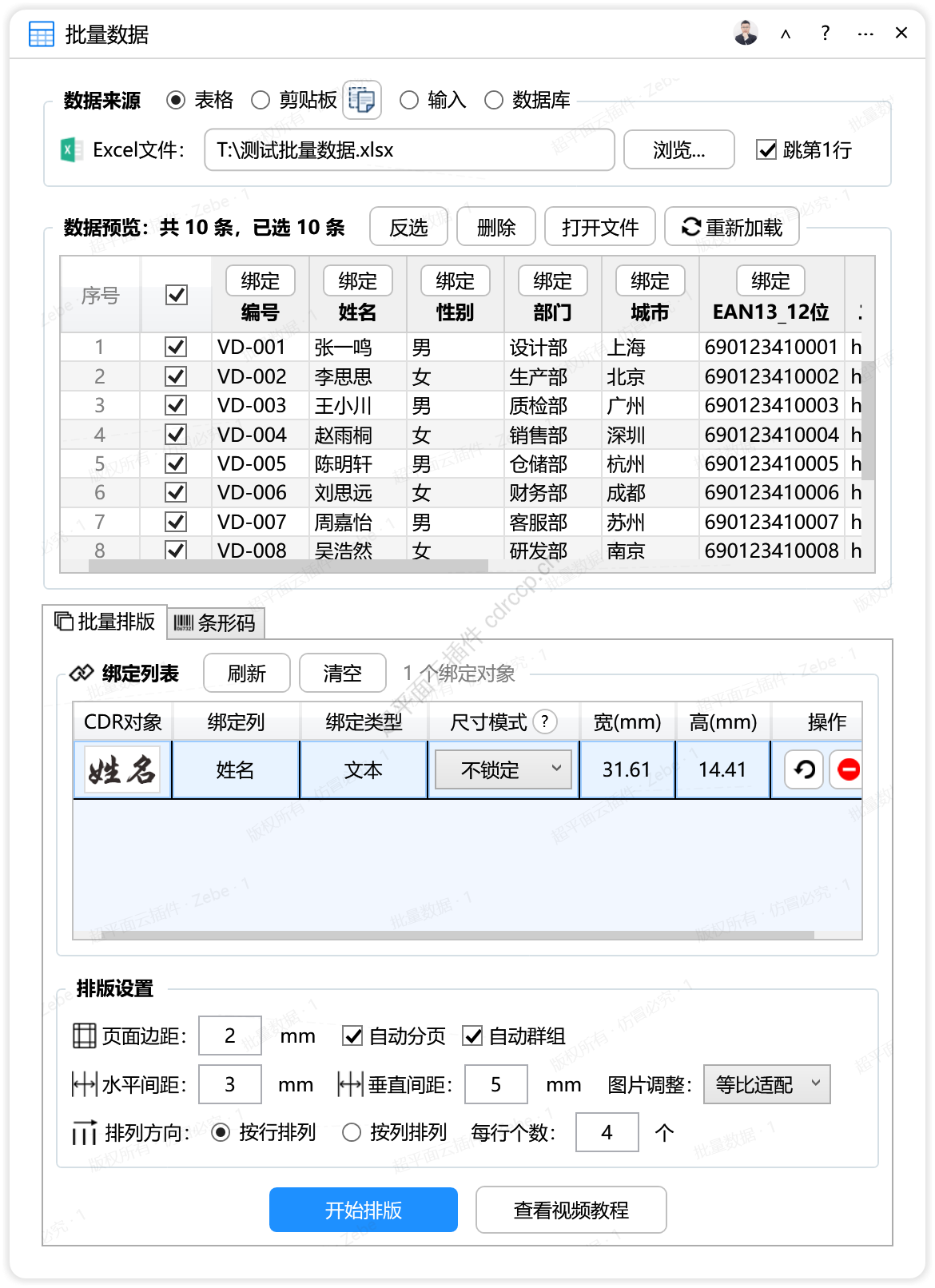Click the 查看视频教程 button
This screenshot has height=1288, width=935.
tap(571, 1210)
